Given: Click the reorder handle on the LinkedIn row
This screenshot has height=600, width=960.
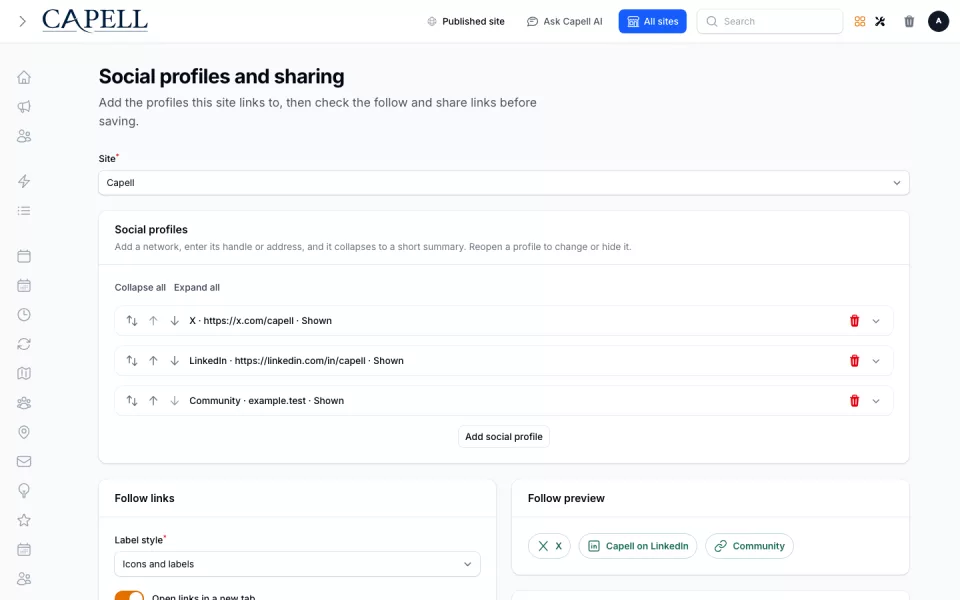Looking at the screenshot, I should (132, 361).
